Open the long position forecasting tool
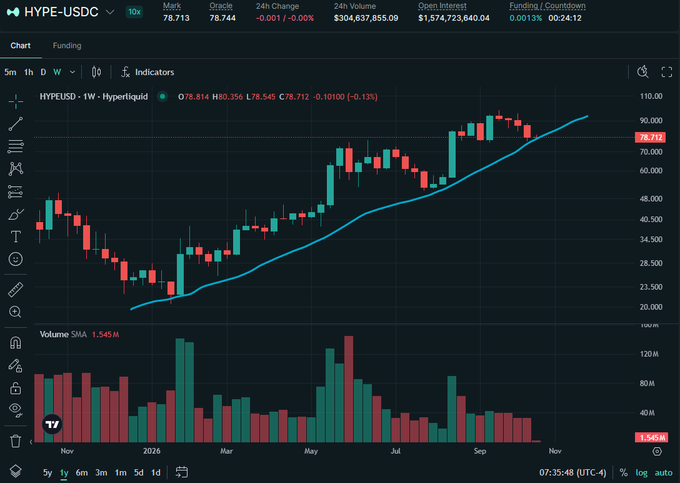680x483 pixels. 16,192
